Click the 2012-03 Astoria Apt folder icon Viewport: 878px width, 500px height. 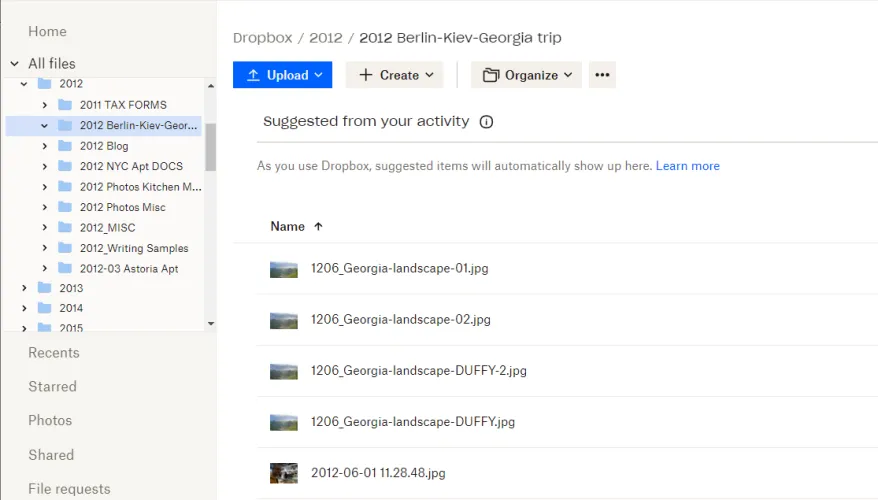click(x=65, y=269)
